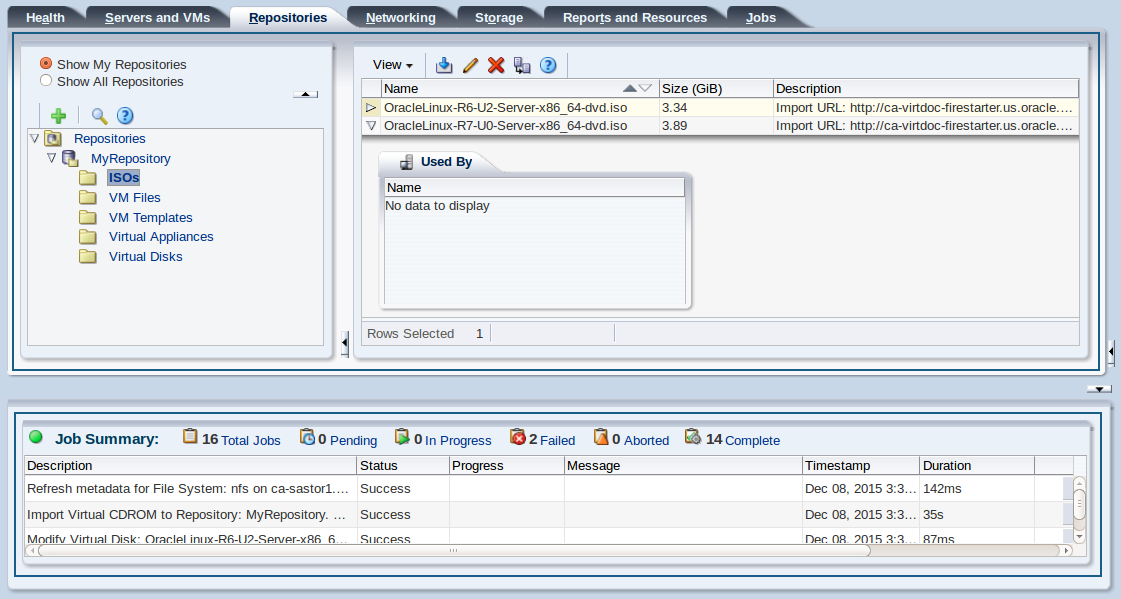Click the Timestamp column header
This screenshot has height=599, width=1121.
861,465
